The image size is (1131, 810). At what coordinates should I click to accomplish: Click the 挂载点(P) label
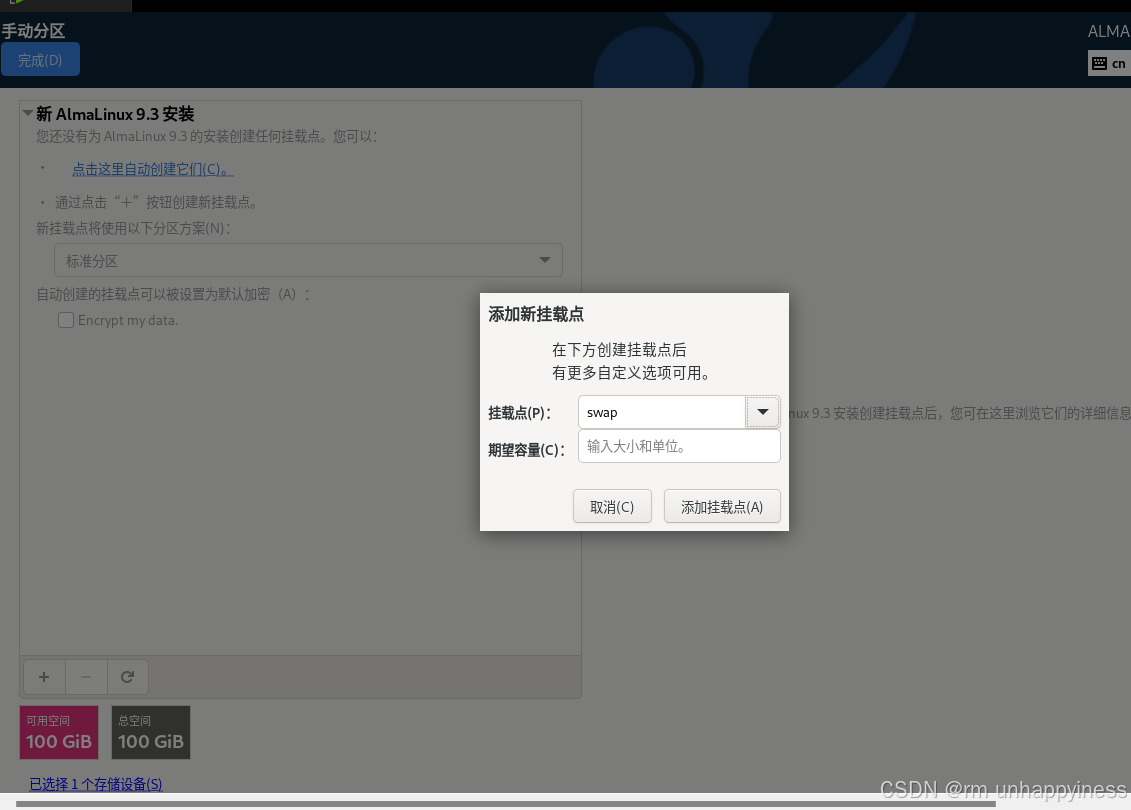tap(519, 413)
